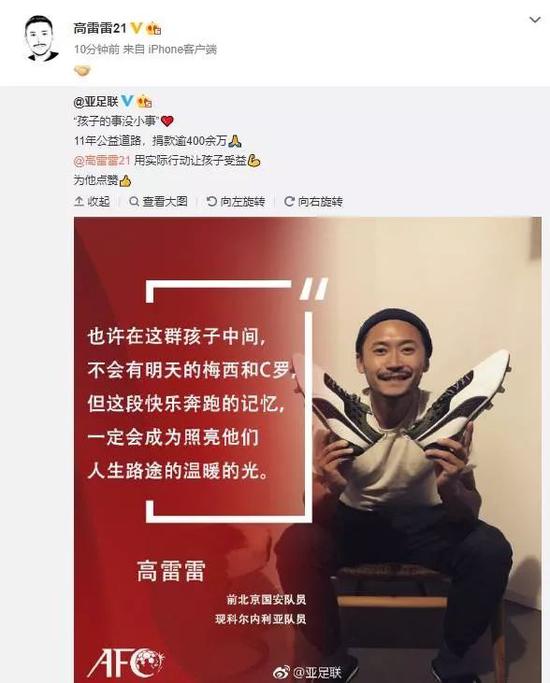Click 查看大图 to view full image
The height and width of the screenshot is (683, 550).
point(158,201)
